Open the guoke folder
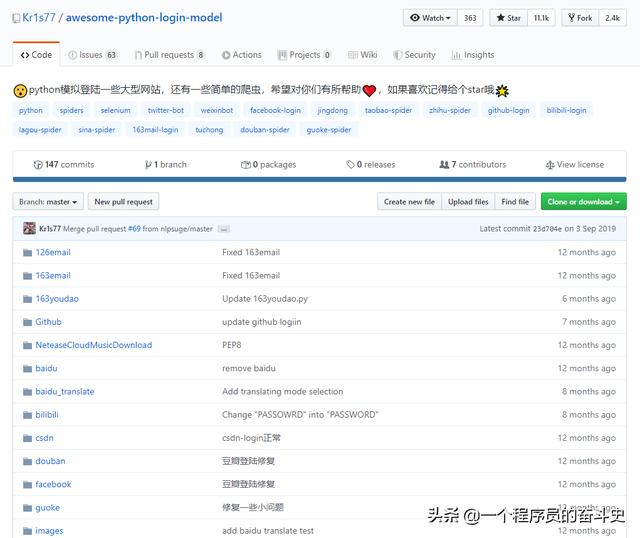The height and width of the screenshot is (538, 640). tap(47, 508)
